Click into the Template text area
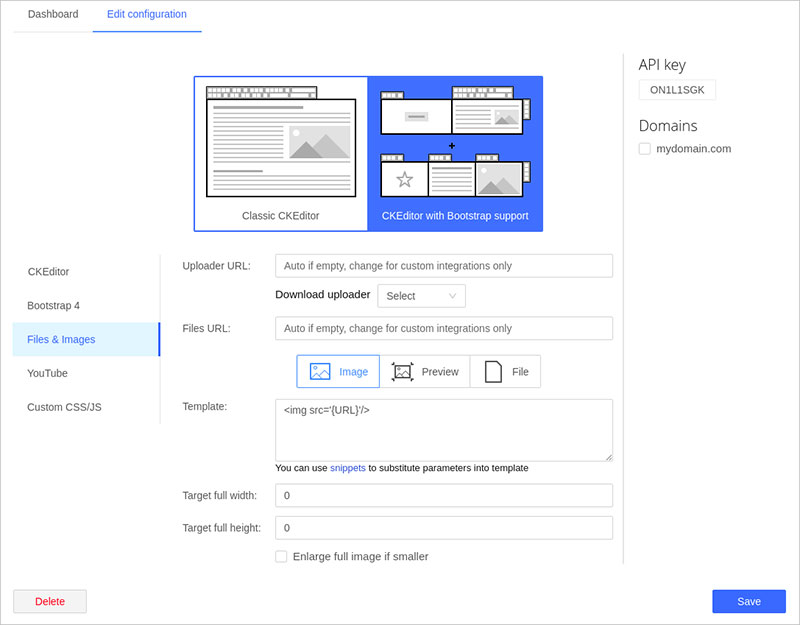 444,431
